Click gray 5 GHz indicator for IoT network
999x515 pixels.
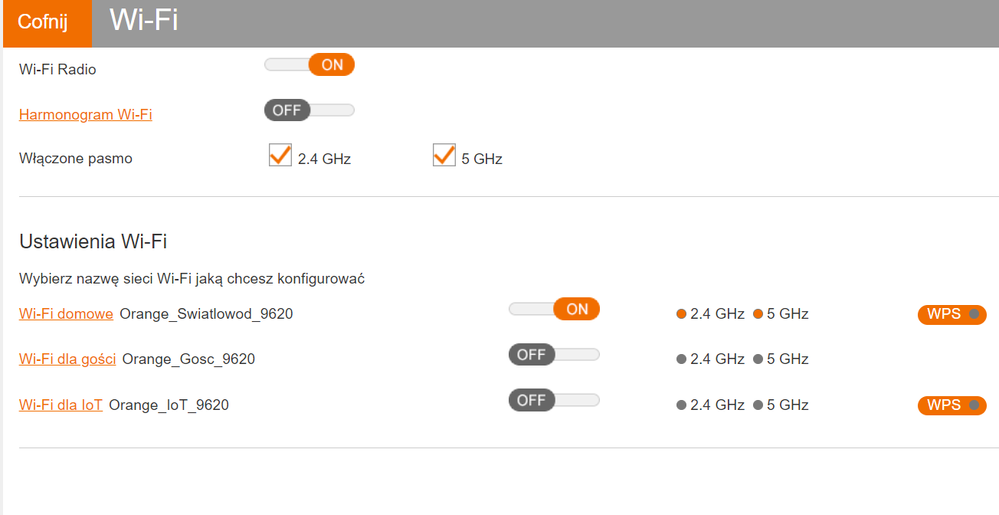point(759,405)
